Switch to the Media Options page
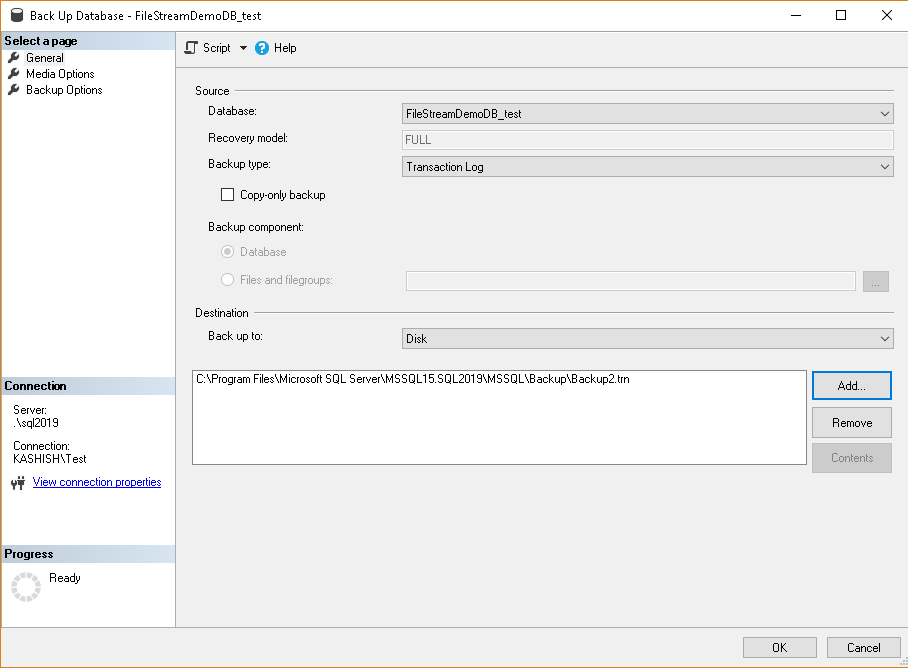908x668 pixels. [x=60, y=74]
